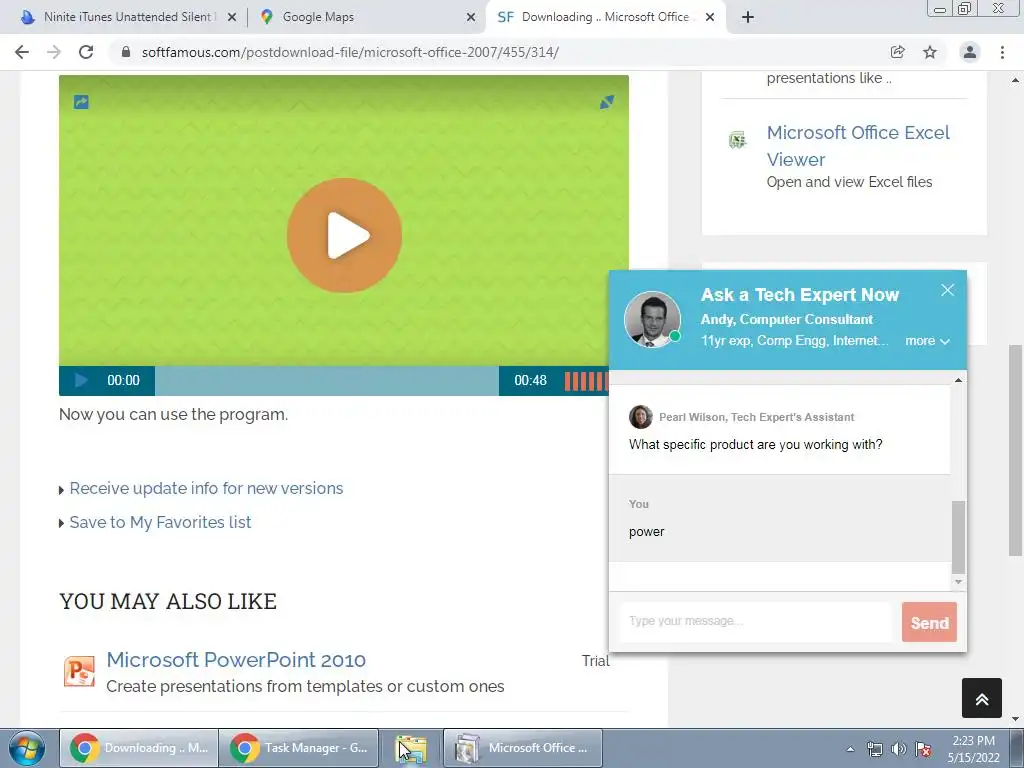Click Andy's profile photo in chat

click(x=652, y=319)
